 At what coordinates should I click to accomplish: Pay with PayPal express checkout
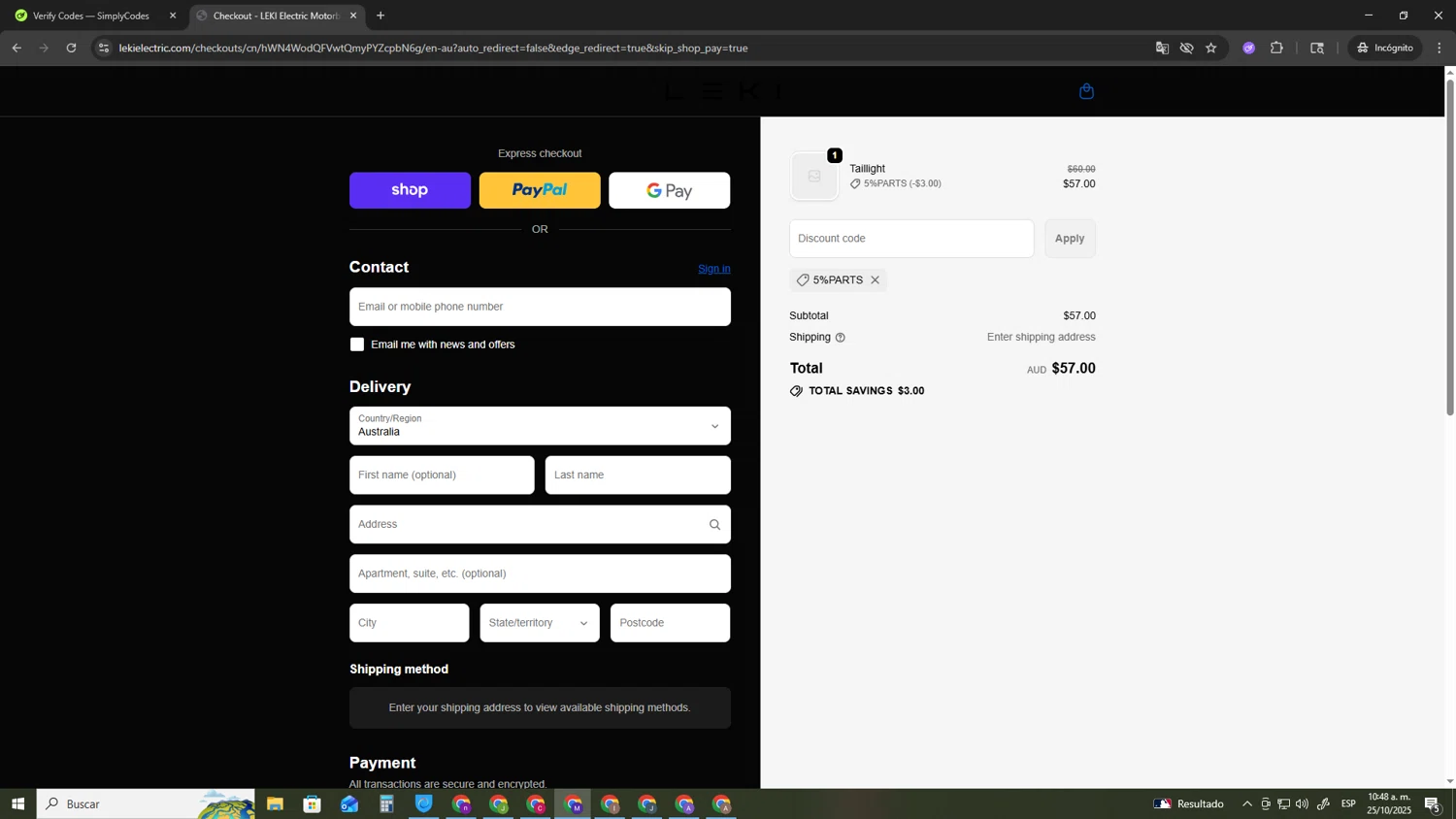point(540,190)
